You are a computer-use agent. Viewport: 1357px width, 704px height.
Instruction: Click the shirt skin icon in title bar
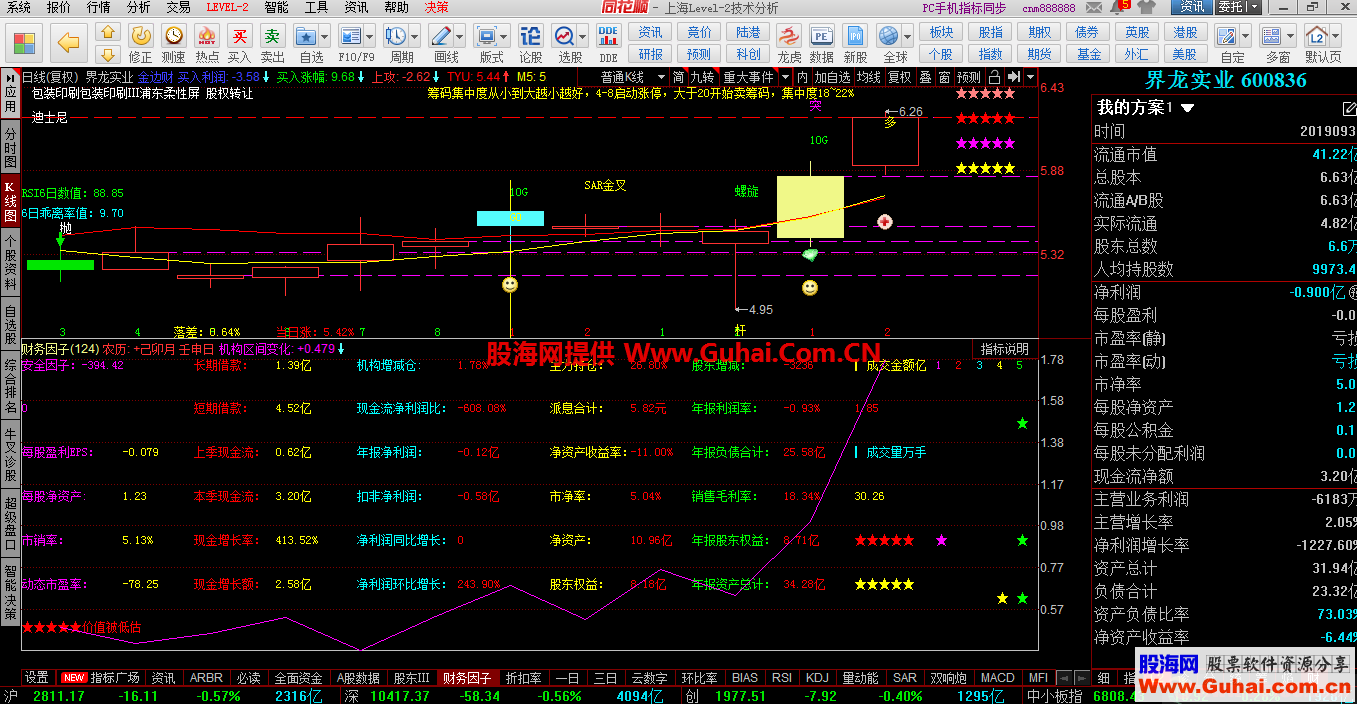pos(1146,7)
